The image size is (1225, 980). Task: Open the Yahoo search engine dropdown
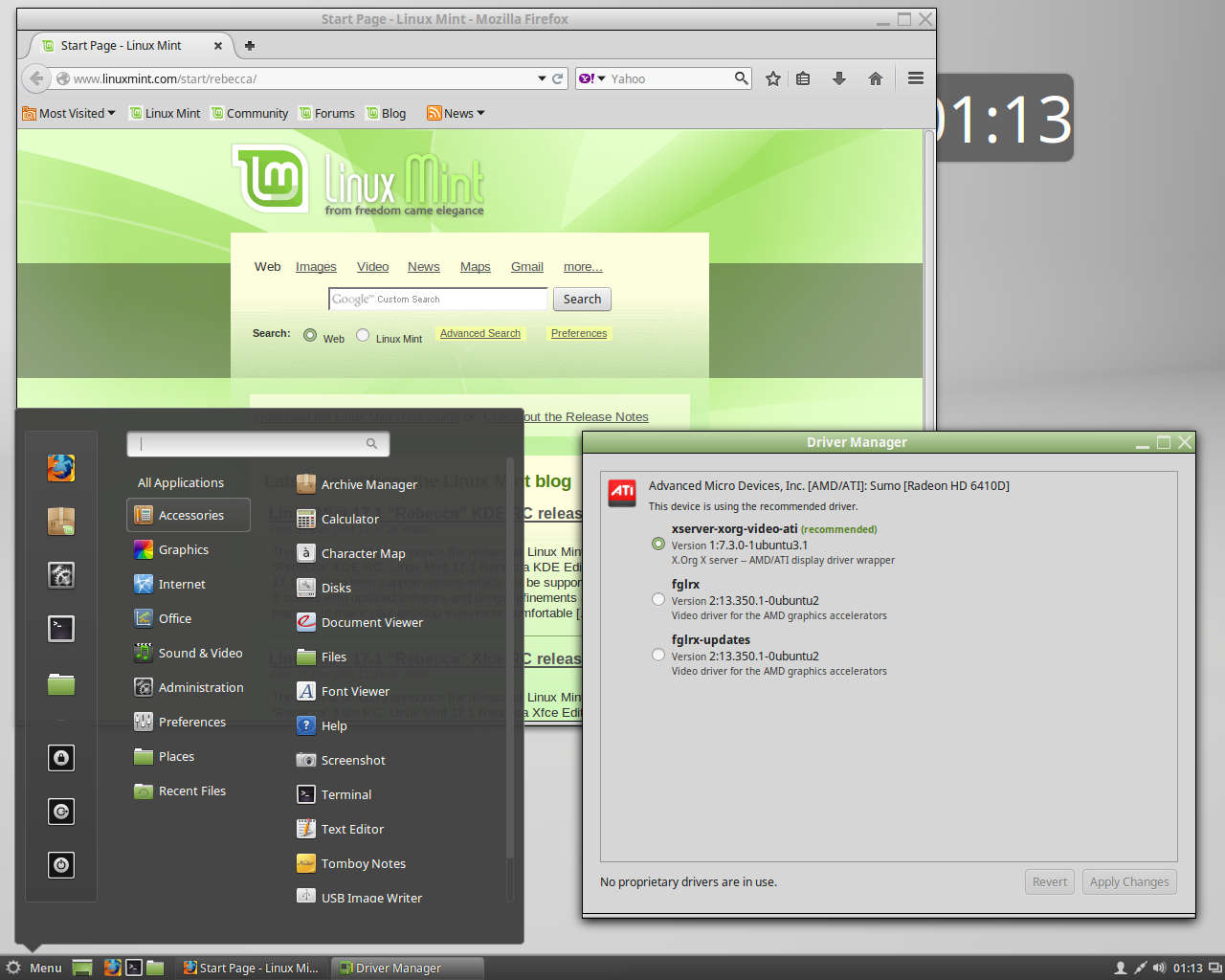tap(592, 78)
